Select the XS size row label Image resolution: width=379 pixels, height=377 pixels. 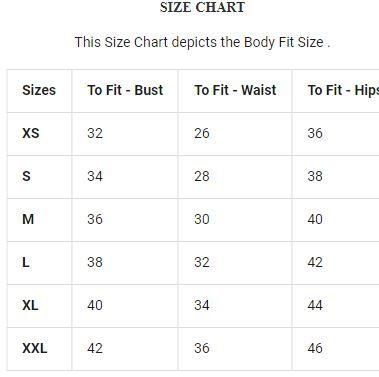click(31, 133)
